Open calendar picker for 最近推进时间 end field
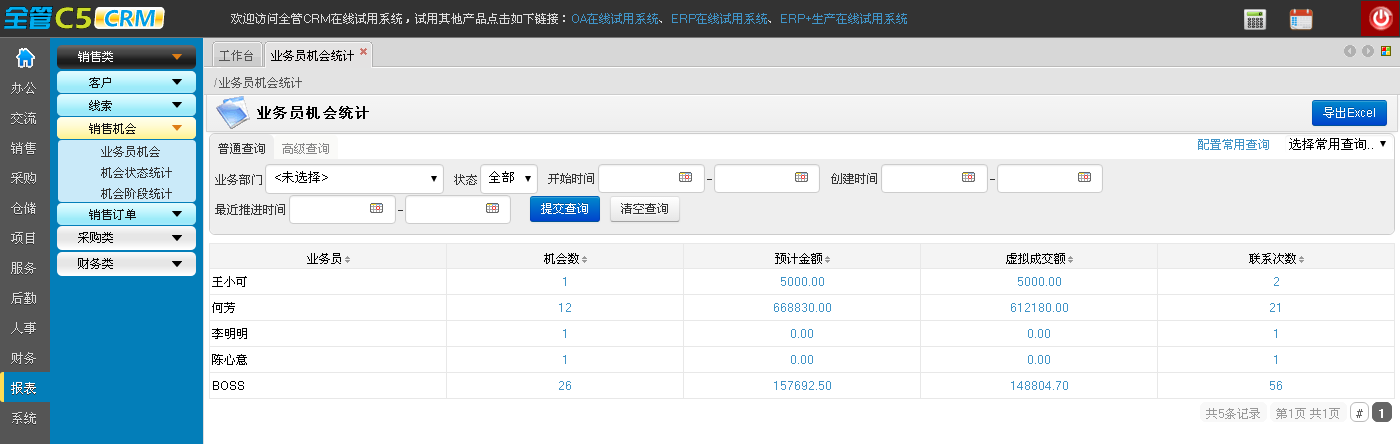Screen dimensions: 1400x444 pyautogui.click(x=492, y=208)
